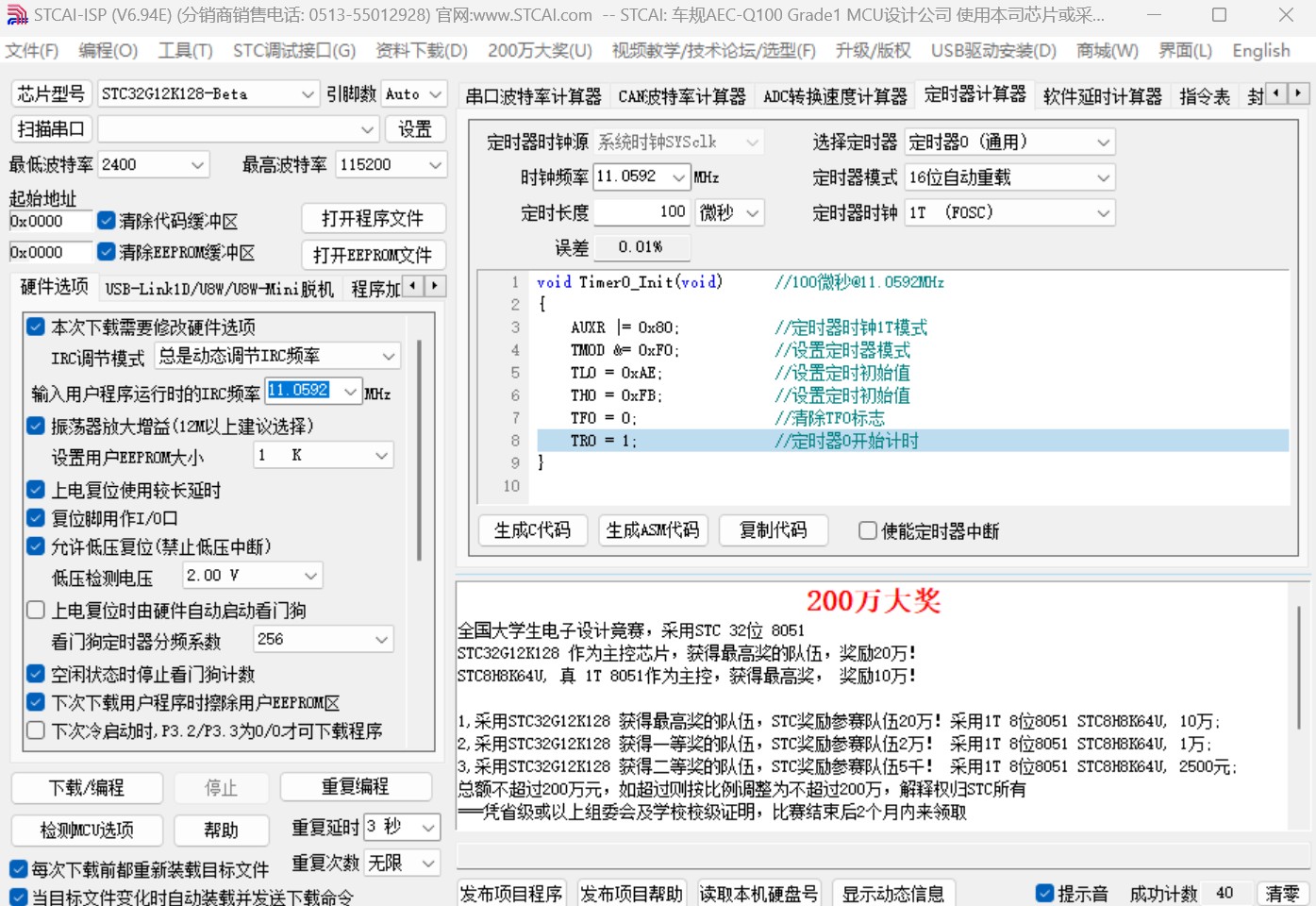Click the 定时长度 value field 100

click(641, 211)
